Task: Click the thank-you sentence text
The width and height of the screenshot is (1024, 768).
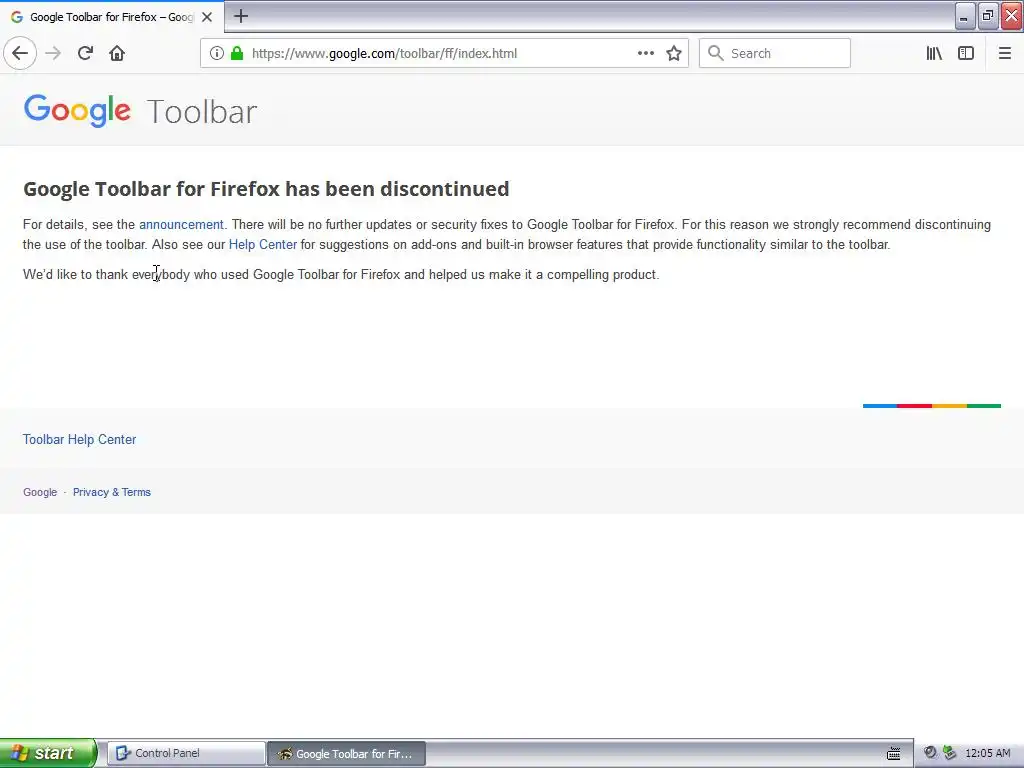Action: 341,275
